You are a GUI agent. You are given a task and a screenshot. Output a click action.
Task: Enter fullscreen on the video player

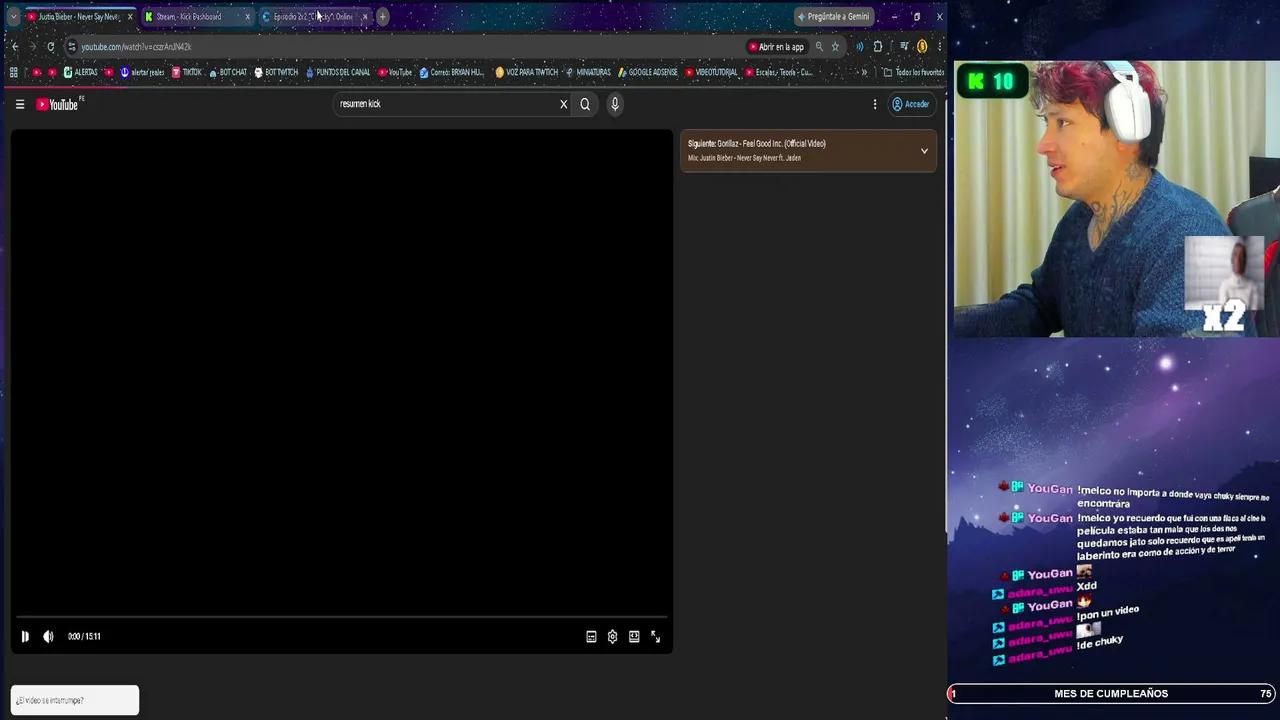coord(656,636)
